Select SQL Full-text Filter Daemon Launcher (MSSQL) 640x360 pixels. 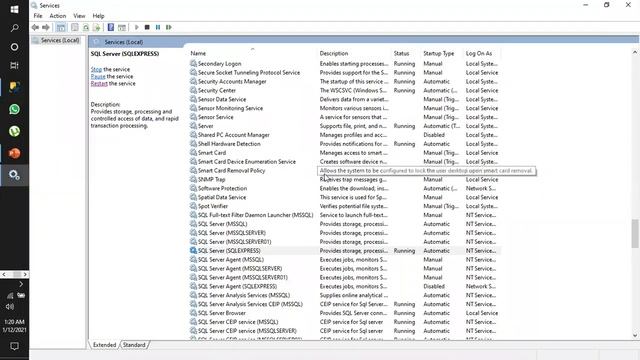(256, 215)
